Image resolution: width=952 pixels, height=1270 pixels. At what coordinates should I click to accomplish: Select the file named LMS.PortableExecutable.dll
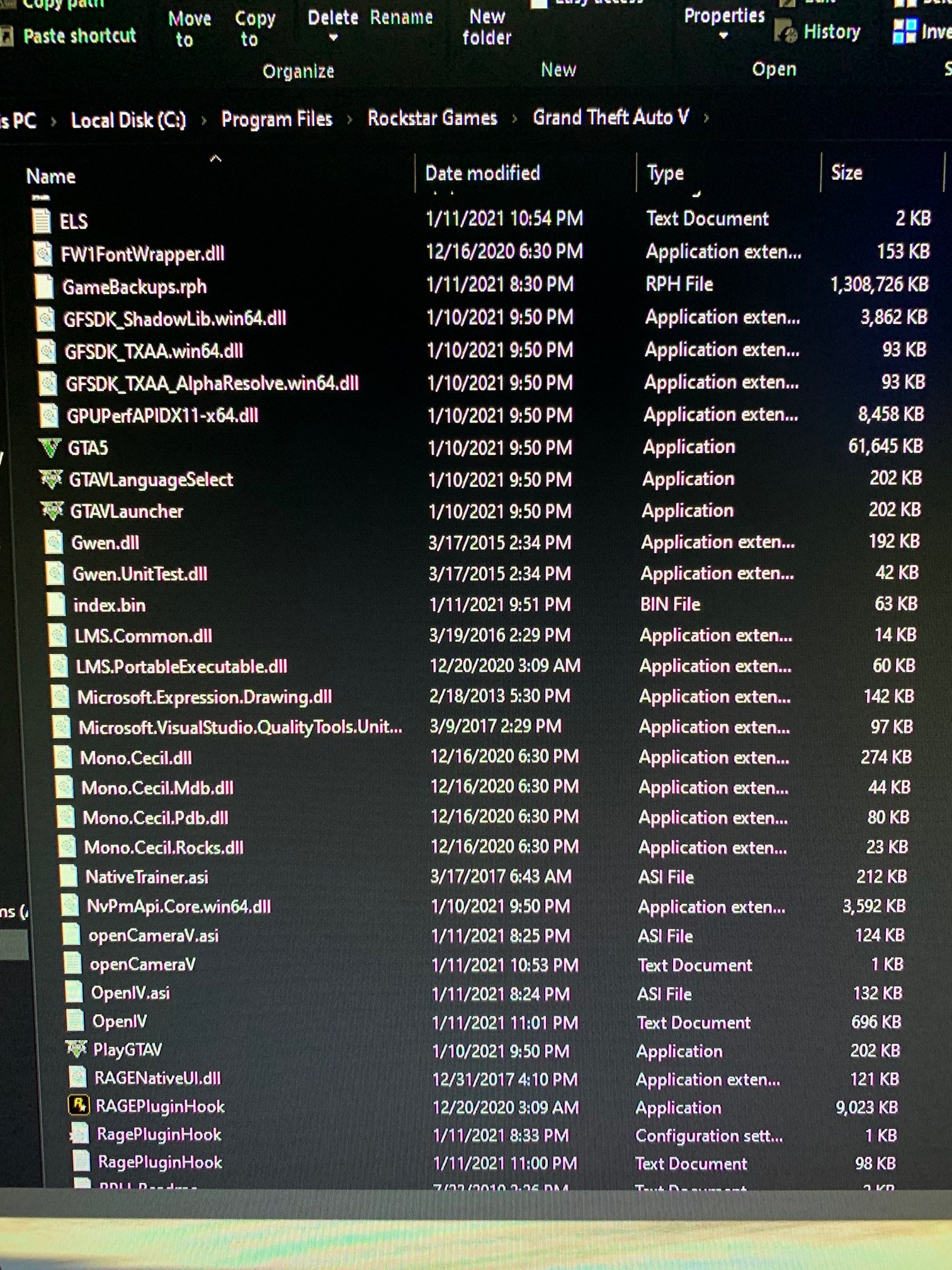point(181,666)
